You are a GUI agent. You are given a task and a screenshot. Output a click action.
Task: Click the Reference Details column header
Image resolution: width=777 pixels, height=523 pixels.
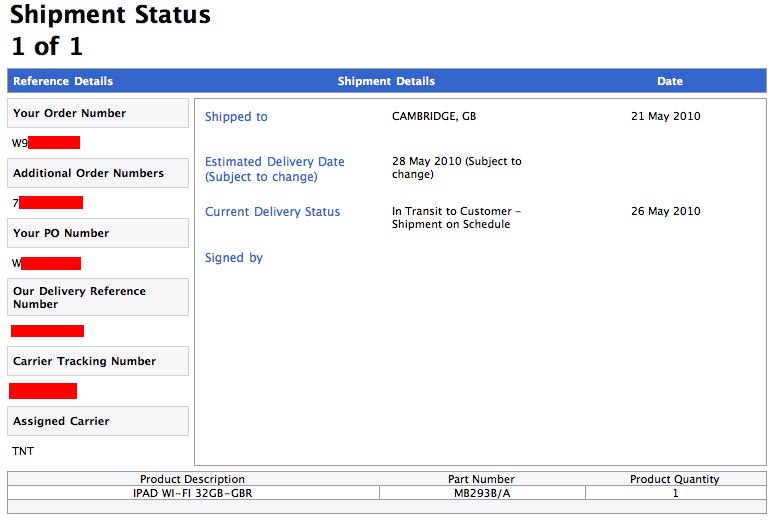tap(63, 81)
